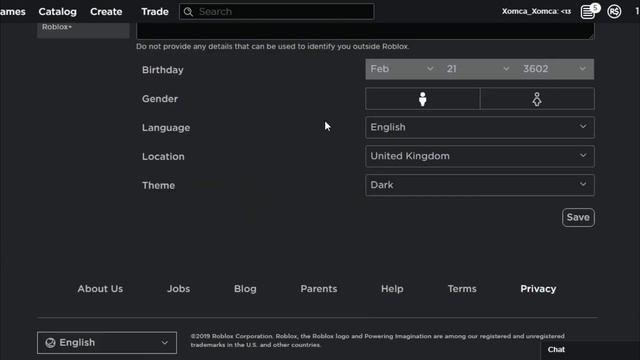Select the male gender icon
640x360 pixels.
pos(422,99)
